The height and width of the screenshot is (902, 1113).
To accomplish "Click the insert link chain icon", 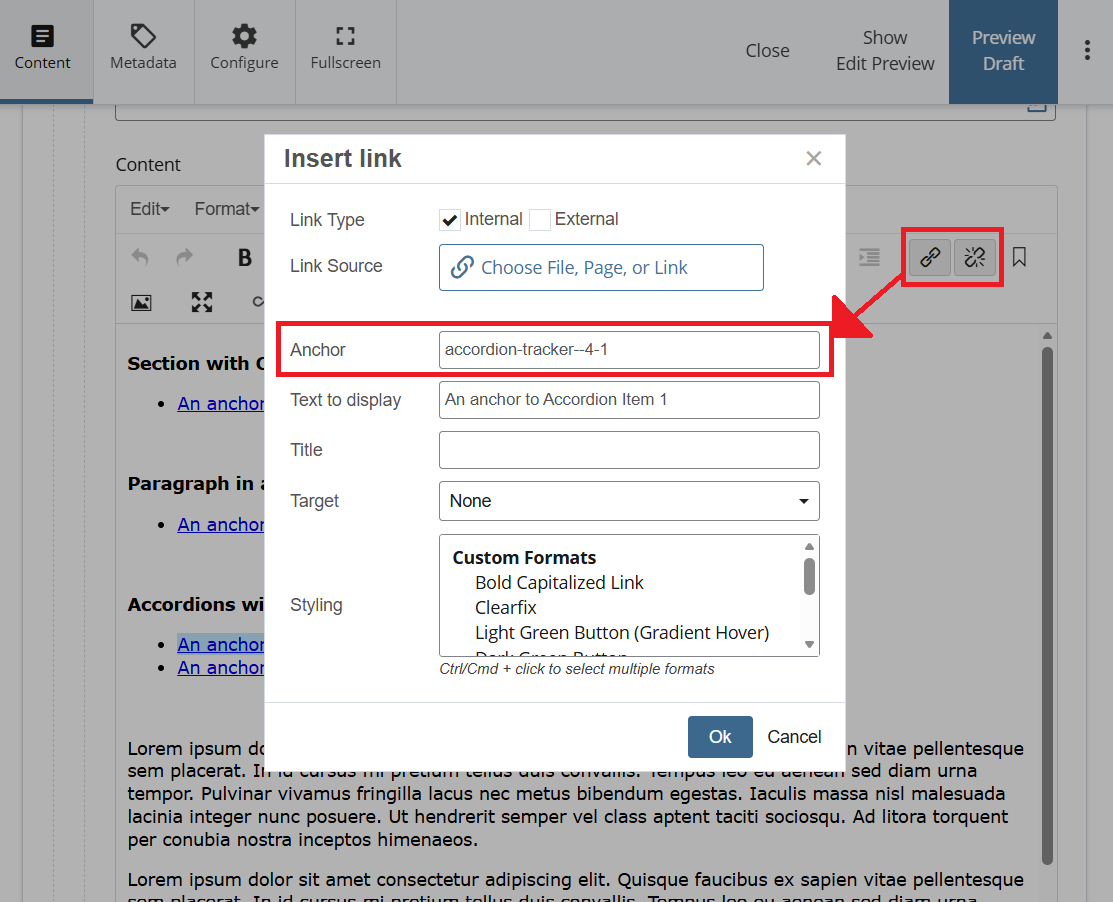I will click(930, 258).
